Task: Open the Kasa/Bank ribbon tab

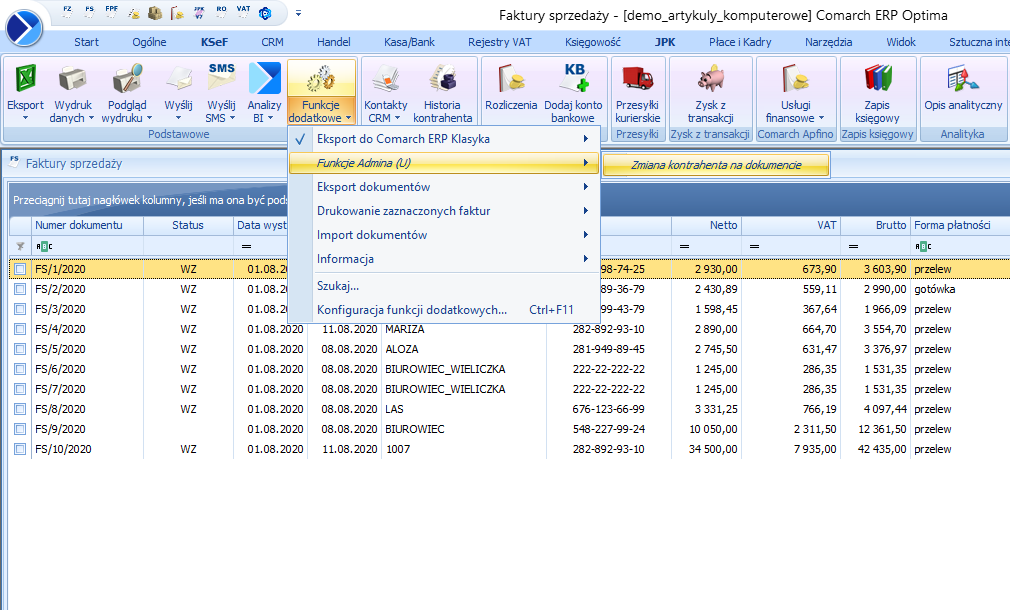Action: (409, 42)
